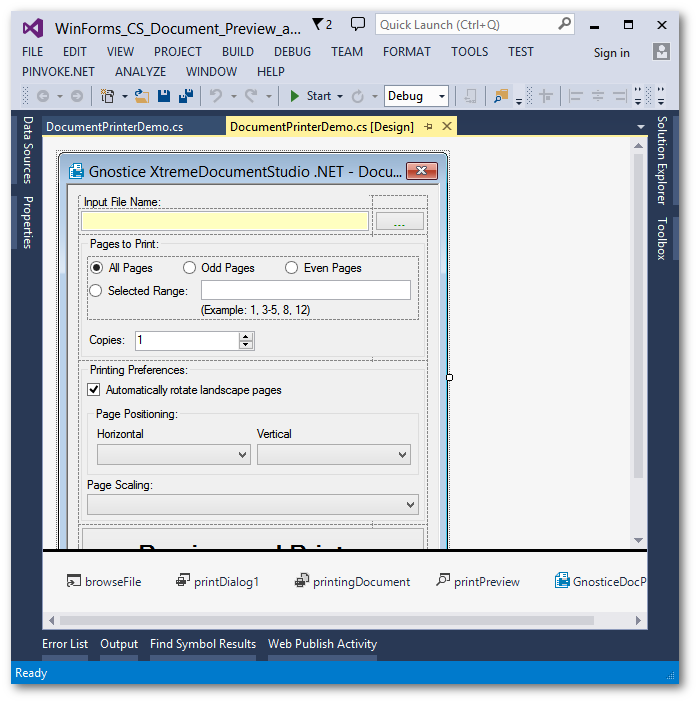Open the Toolbox side panel
This screenshot has height=703, width=698.
tap(662, 239)
